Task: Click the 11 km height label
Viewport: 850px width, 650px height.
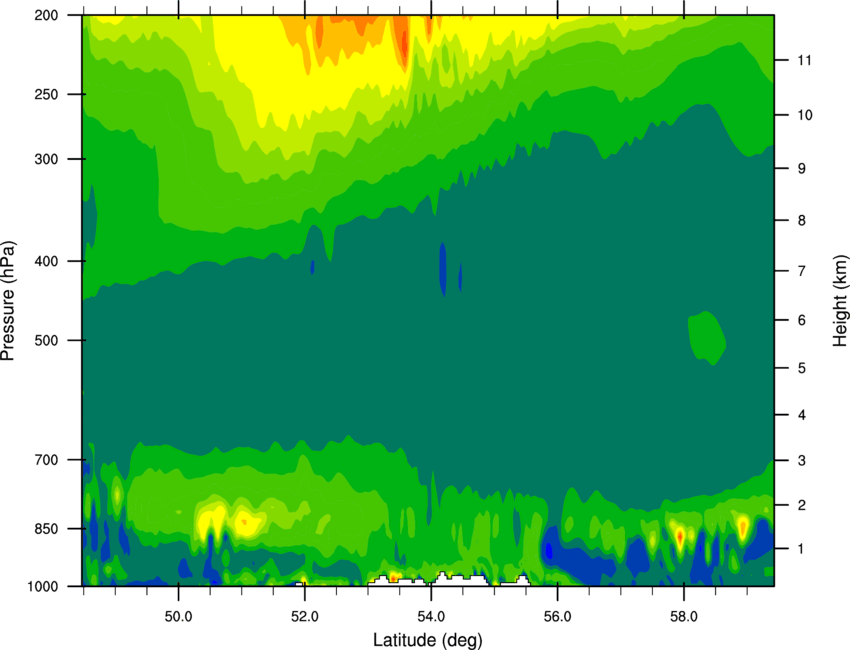Action: 804,60
